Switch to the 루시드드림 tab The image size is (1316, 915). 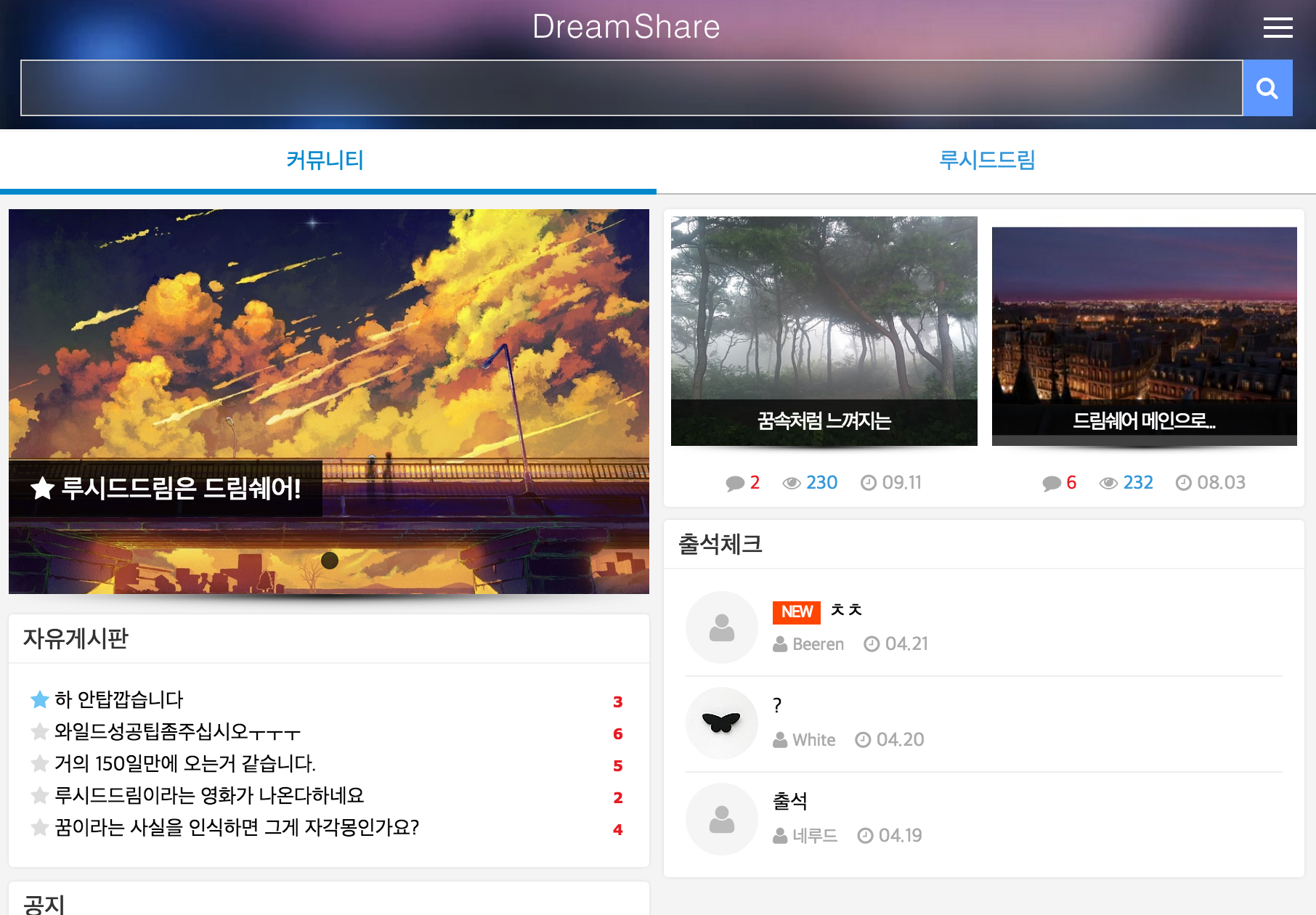point(987,160)
